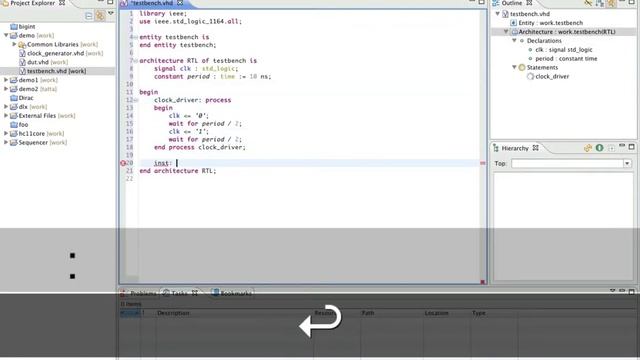Place cursor after 'inst:' on line 20
This screenshot has width=640, height=360.
pos(177,163)
